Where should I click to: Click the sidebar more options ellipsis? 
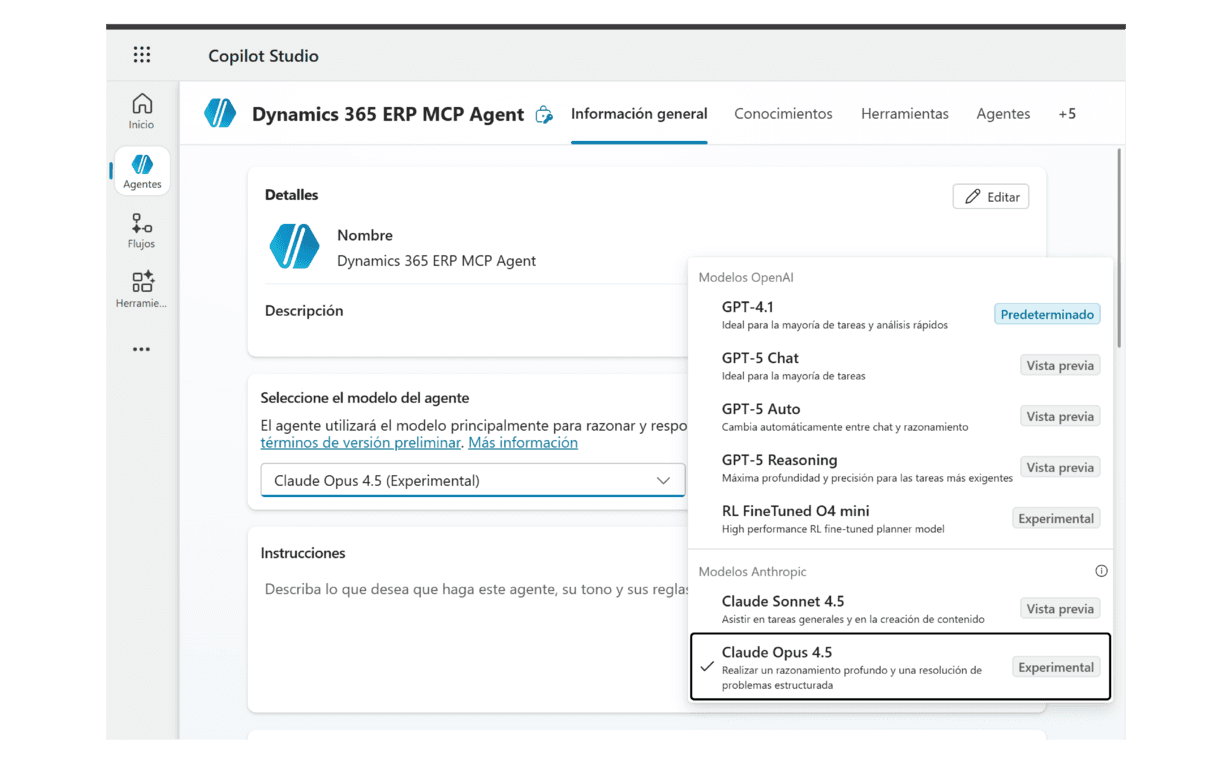pyautogui.click(x=142, y=349)
